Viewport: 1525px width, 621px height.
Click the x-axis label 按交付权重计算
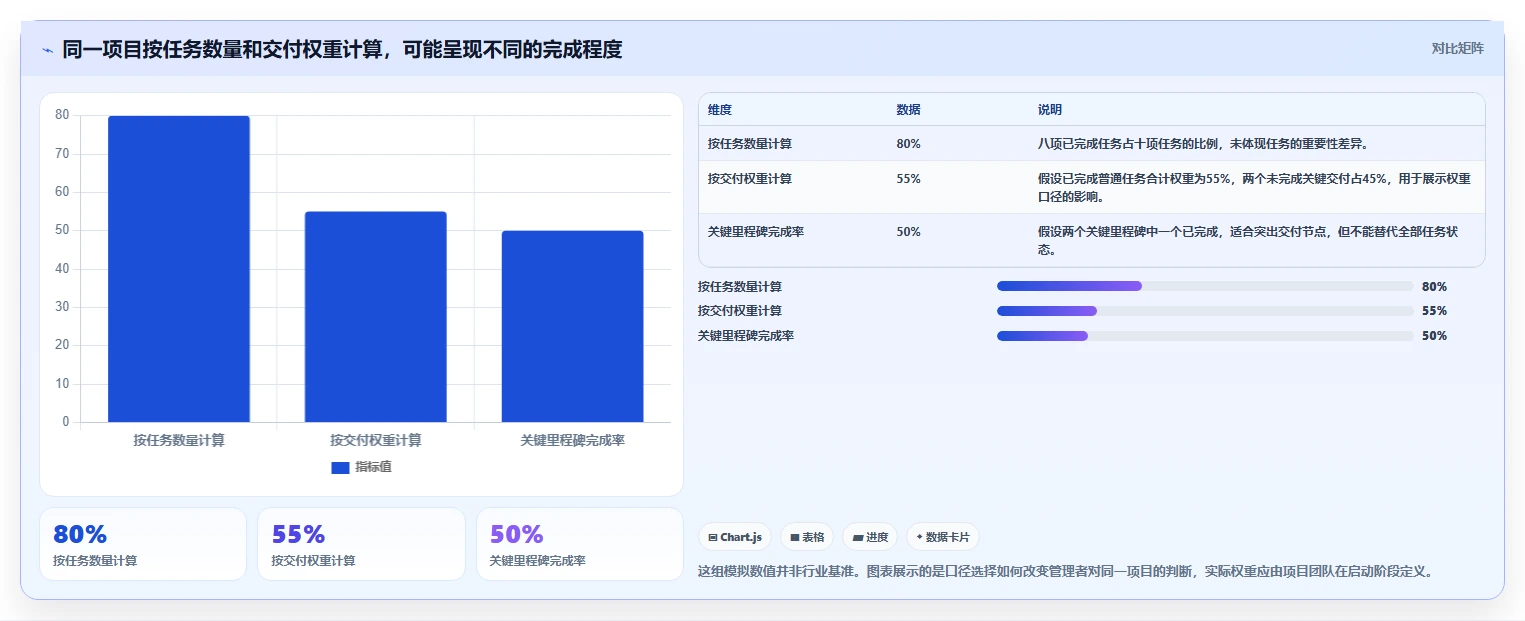pos(376,440)
